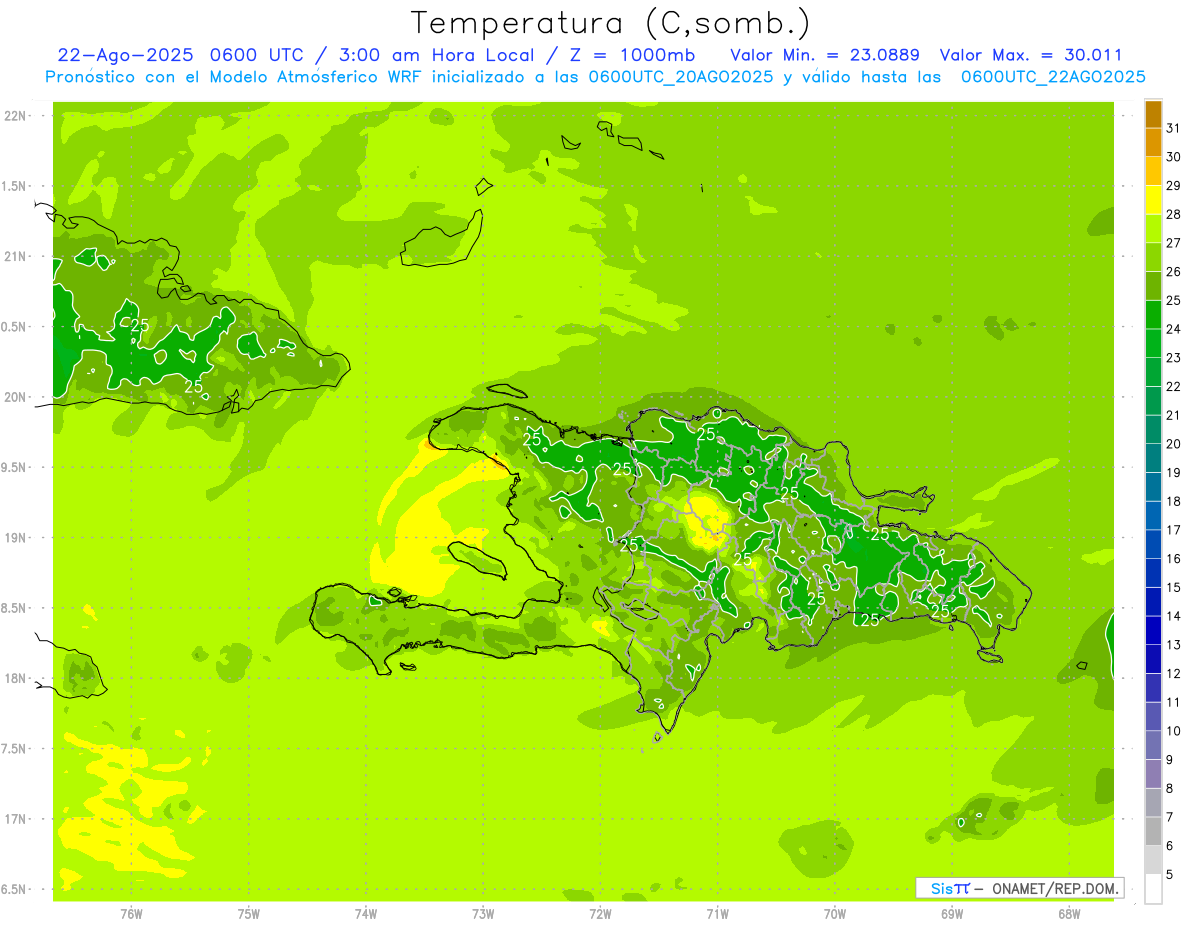Click the dark blue legend swatch between 13 and 14
This screenshot has width=1200, height=927.
[1153, 630]
